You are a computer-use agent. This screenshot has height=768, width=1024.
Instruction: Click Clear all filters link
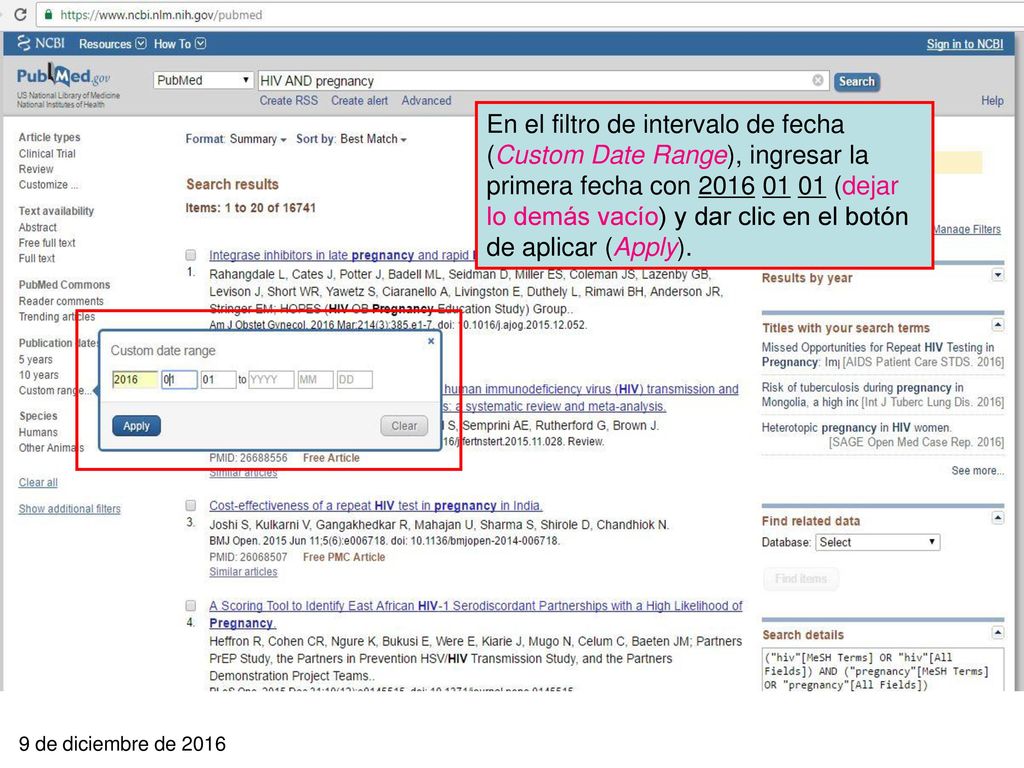[x=38, y=483]
